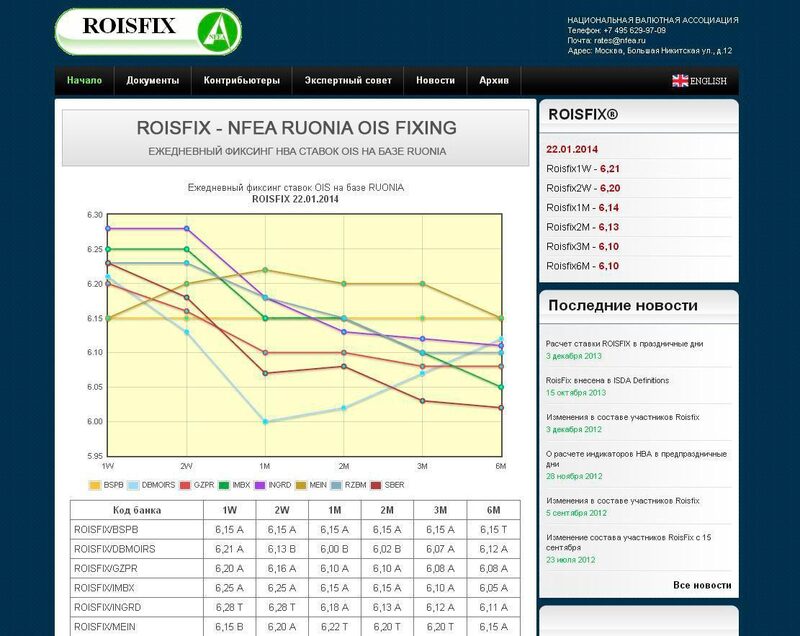Click the Roisfix1M - 6,14 entry
Screen dimensions: 800x636
coord(582,208)
